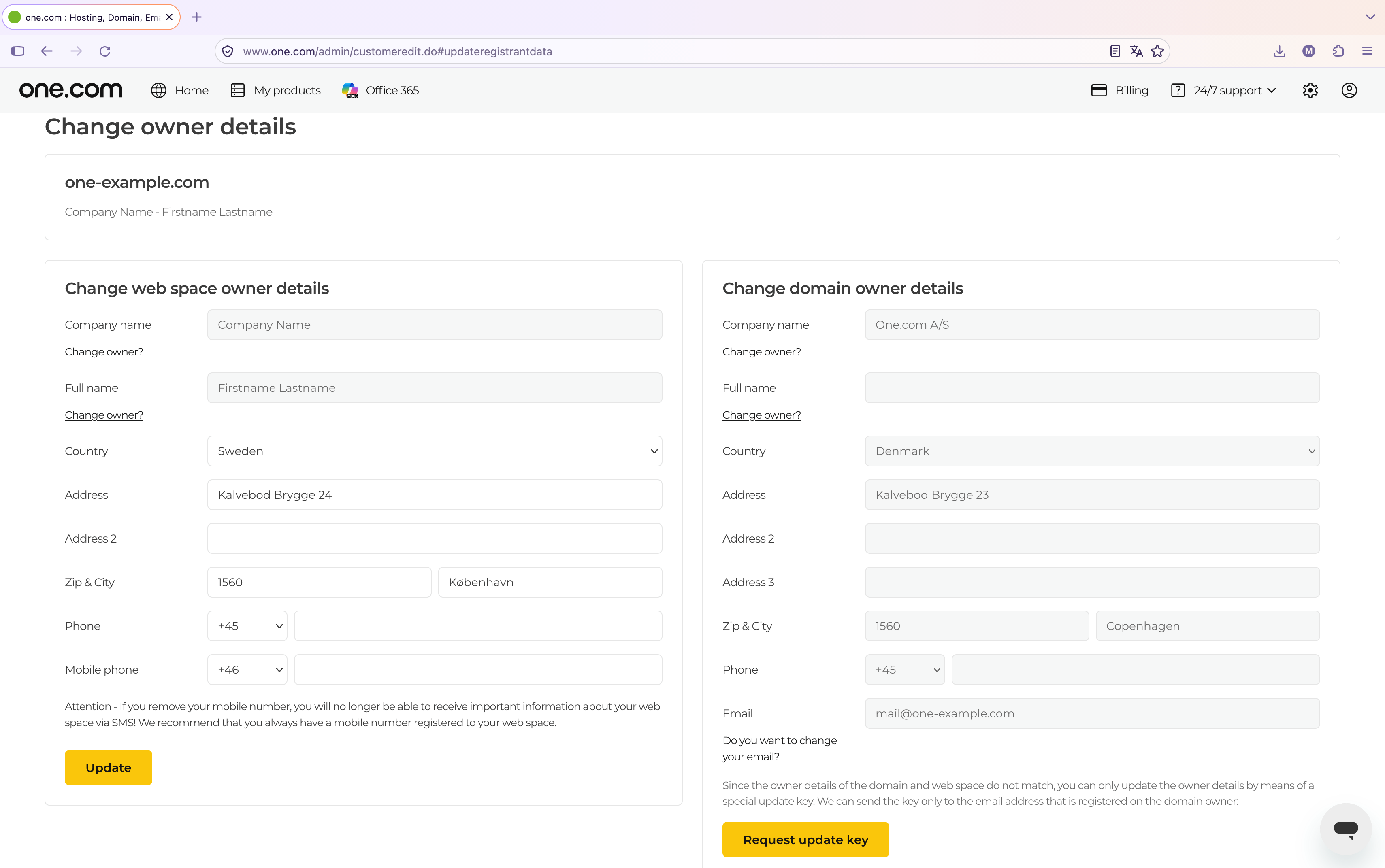
Task: Open Office 365 in the navigation
Action: click(x=380, y=90)
